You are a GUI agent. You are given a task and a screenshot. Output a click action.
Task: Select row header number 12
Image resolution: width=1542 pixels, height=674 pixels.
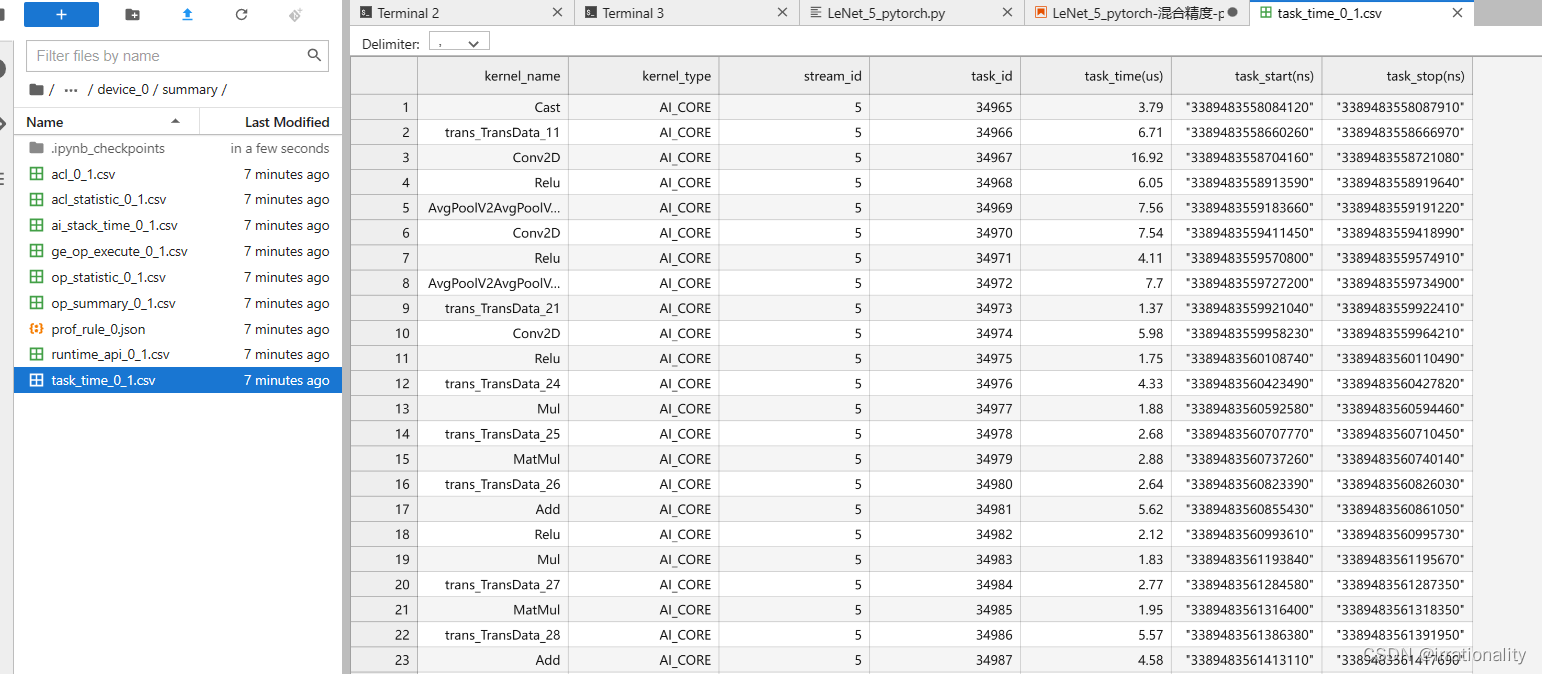coord(384,383)
